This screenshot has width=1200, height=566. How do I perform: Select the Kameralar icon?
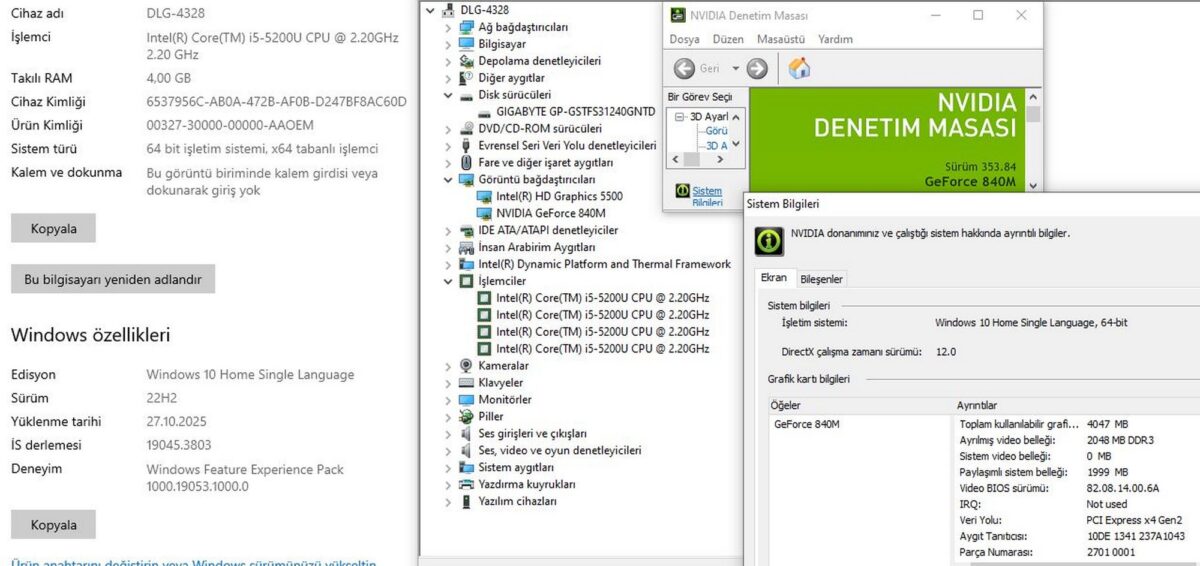(x=466, y=366)
